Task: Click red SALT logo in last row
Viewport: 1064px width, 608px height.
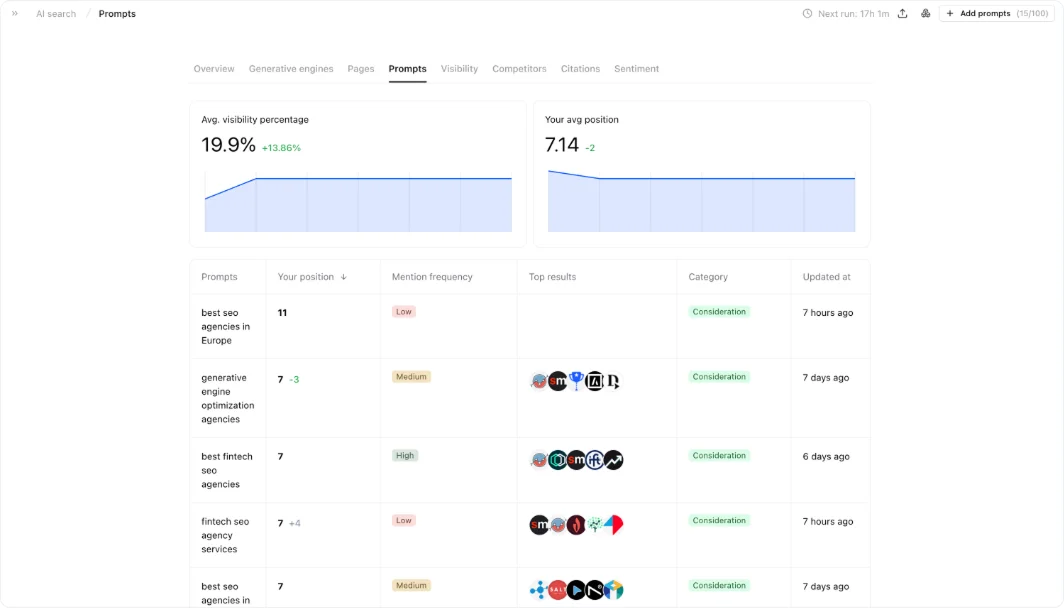Action: [x=558, y=590]
